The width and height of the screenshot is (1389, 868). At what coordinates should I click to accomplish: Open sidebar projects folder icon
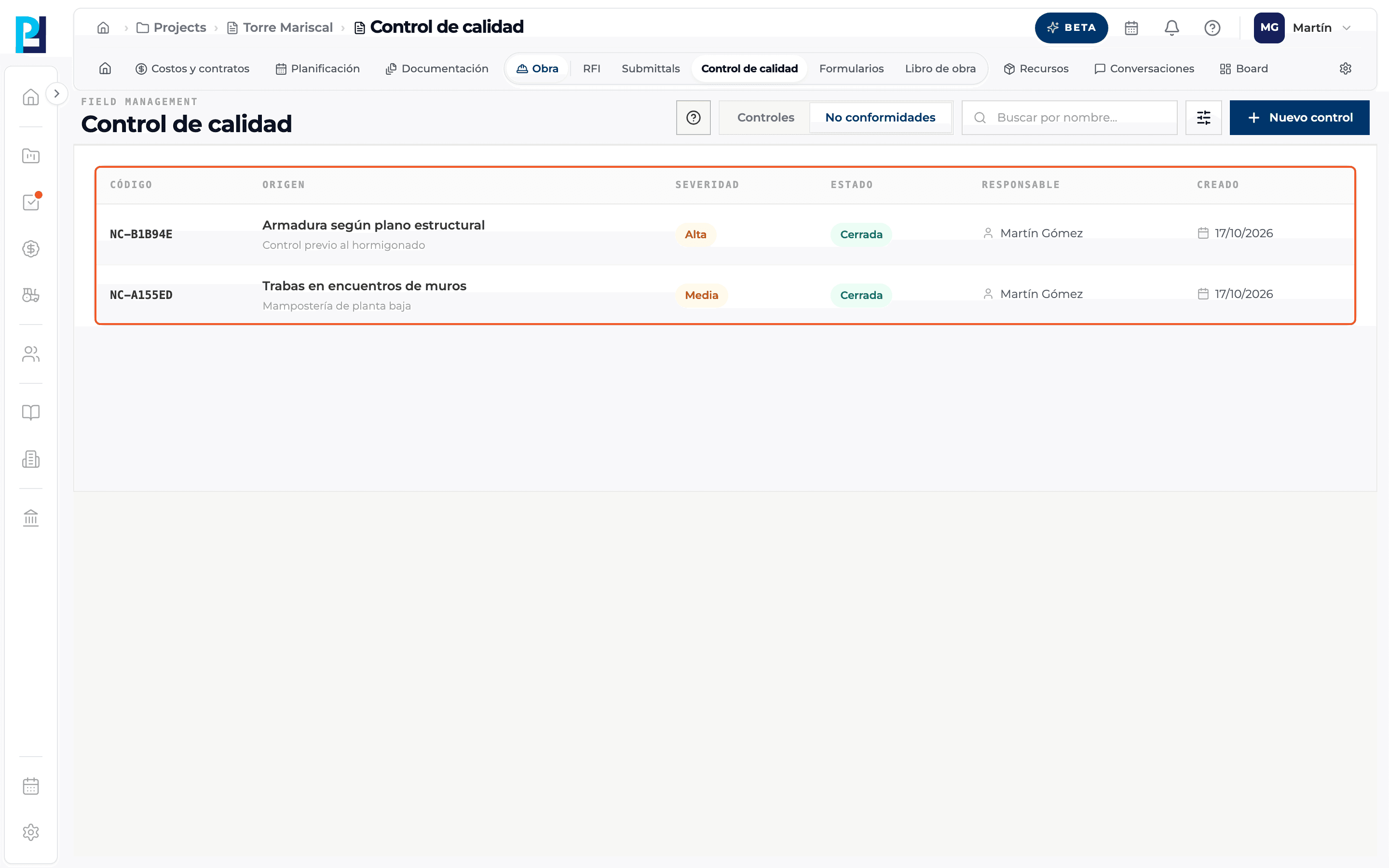(x=31, y=156)
